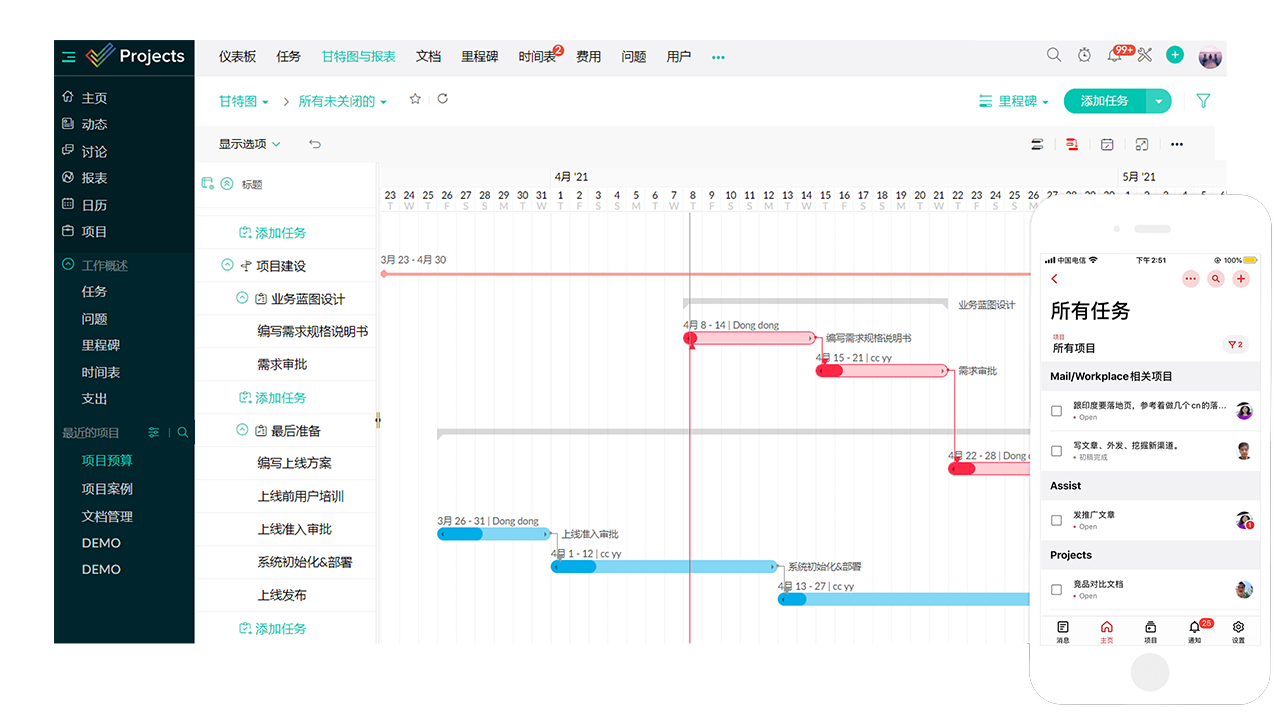Viewport: 1280px width, 724px height.
Task: Switch to the top 里程碑 tab
Action: tap(480, 57)
